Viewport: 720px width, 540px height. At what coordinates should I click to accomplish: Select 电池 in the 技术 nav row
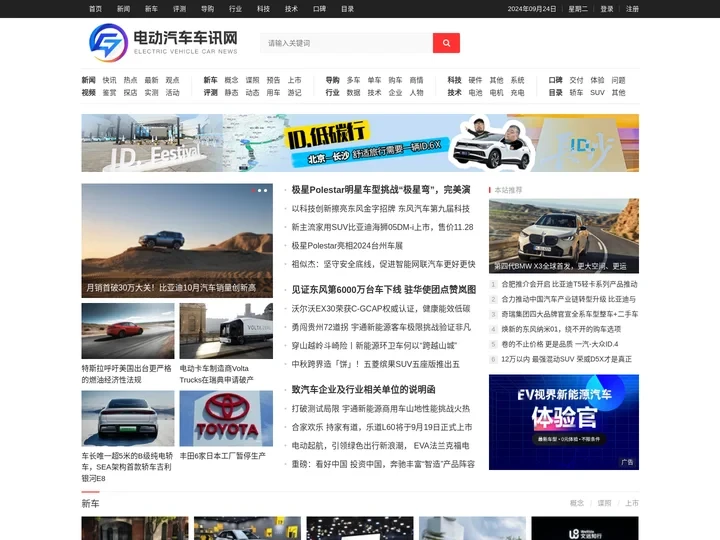pyautogui.click(x=475, y=92)
